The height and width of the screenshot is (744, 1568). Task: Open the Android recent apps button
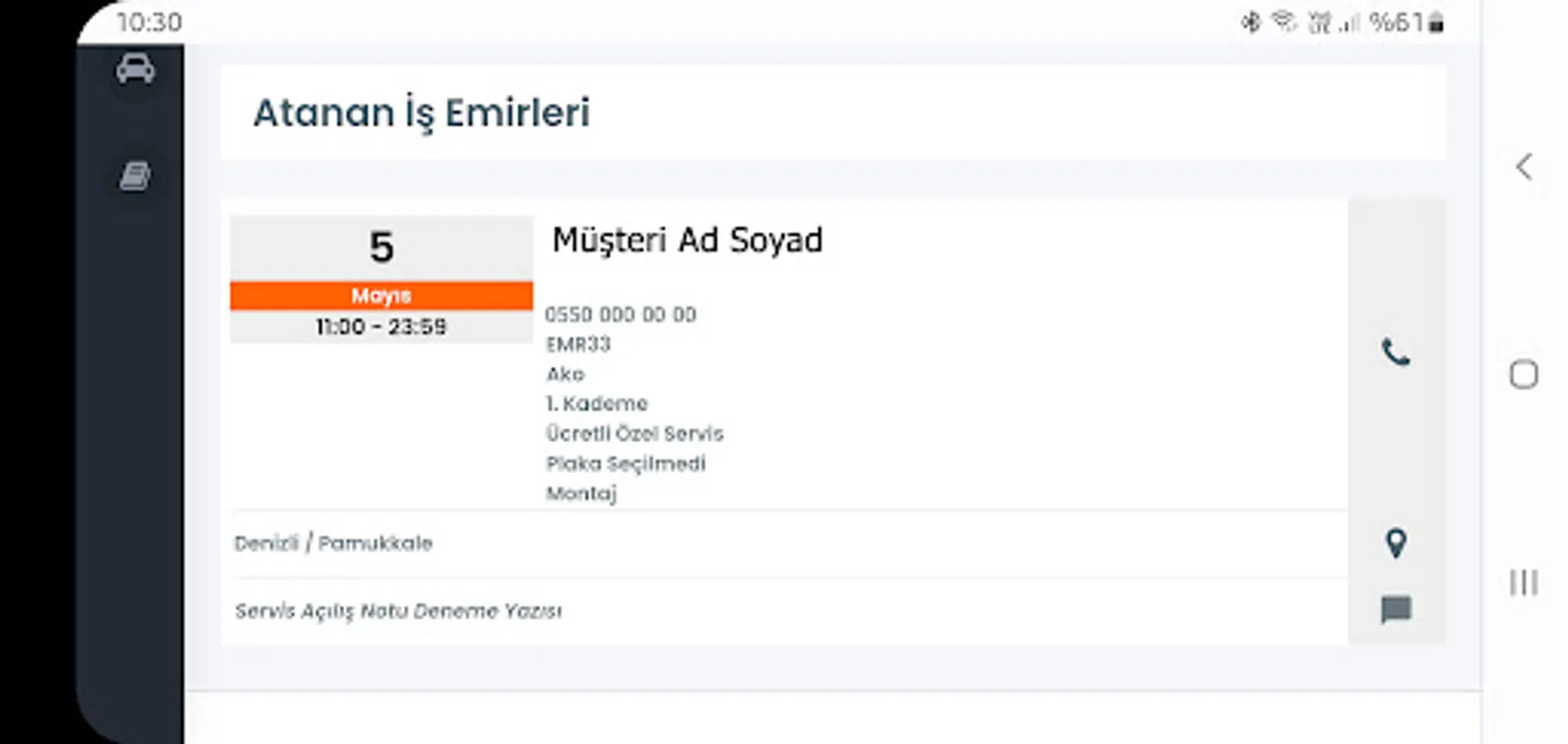(1523, 583)
